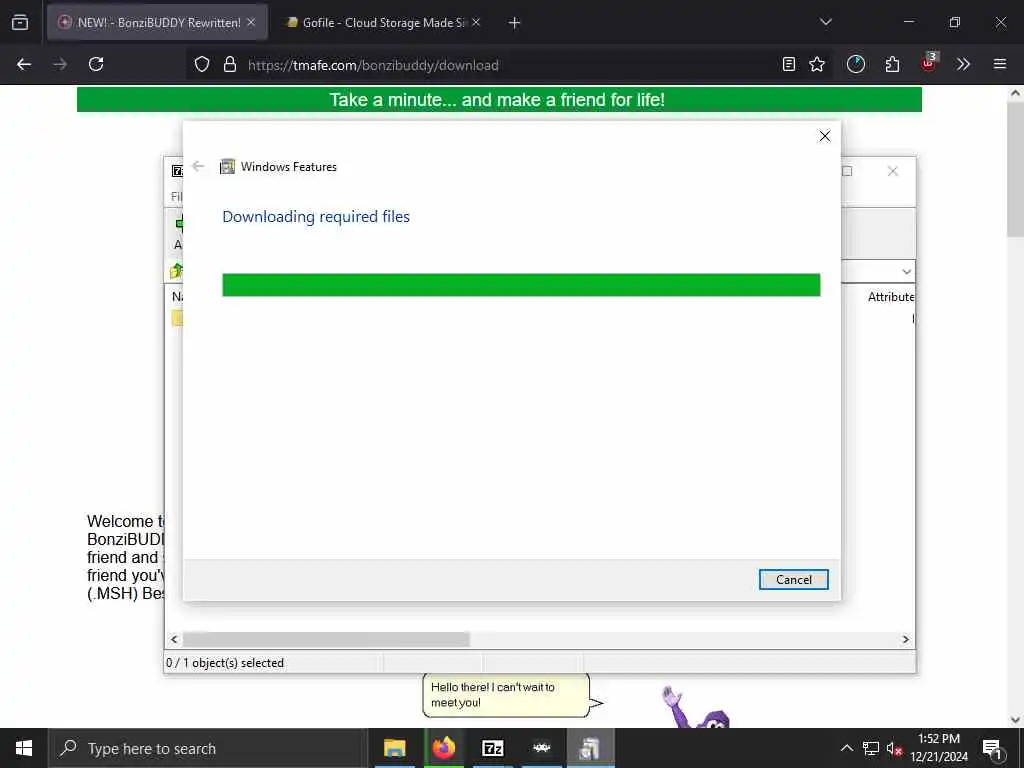Open the Extensions puzzle icon
The width and height of the screenshot is (1024, 768).
892,64
